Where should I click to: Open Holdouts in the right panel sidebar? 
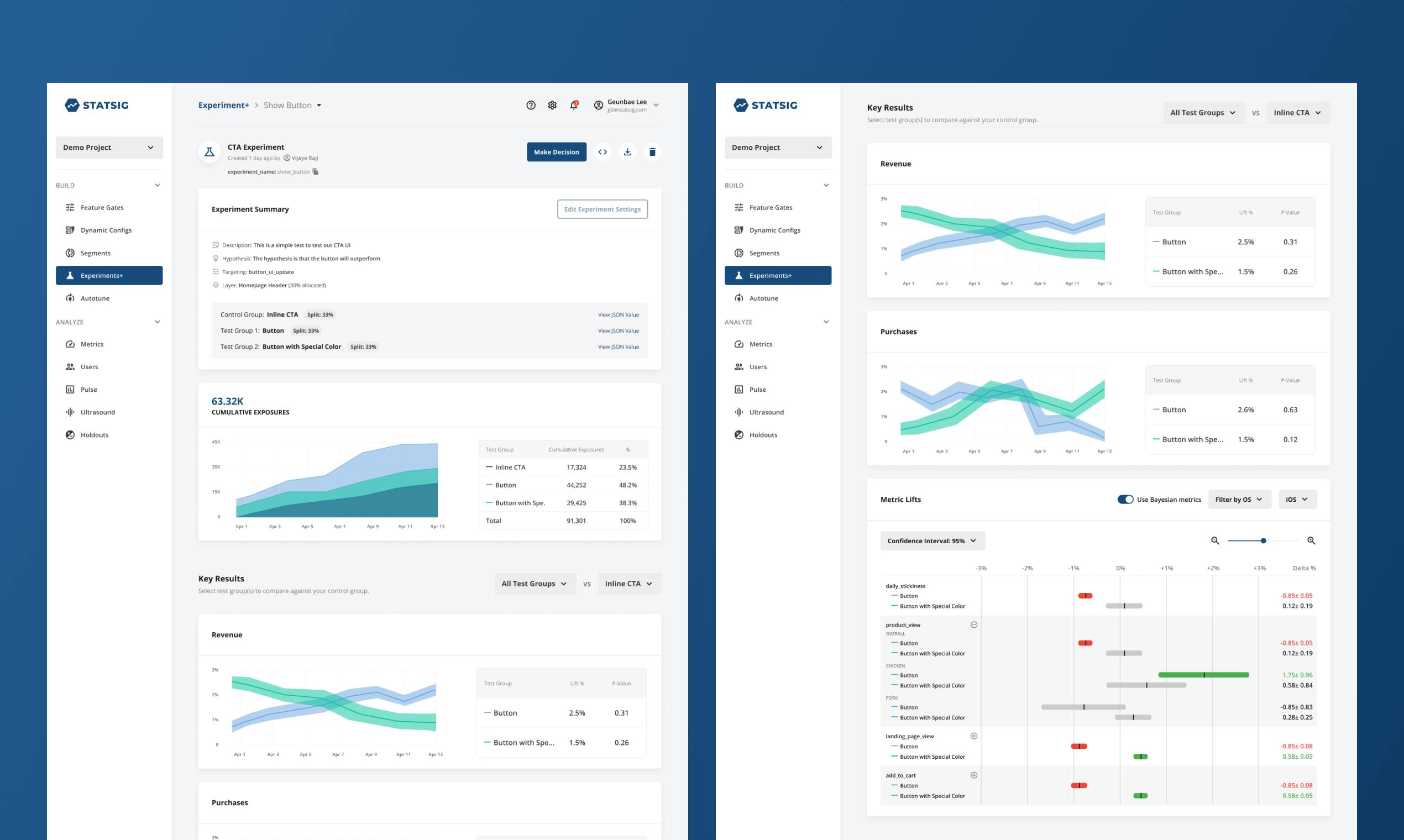click(x=778, y=435)
